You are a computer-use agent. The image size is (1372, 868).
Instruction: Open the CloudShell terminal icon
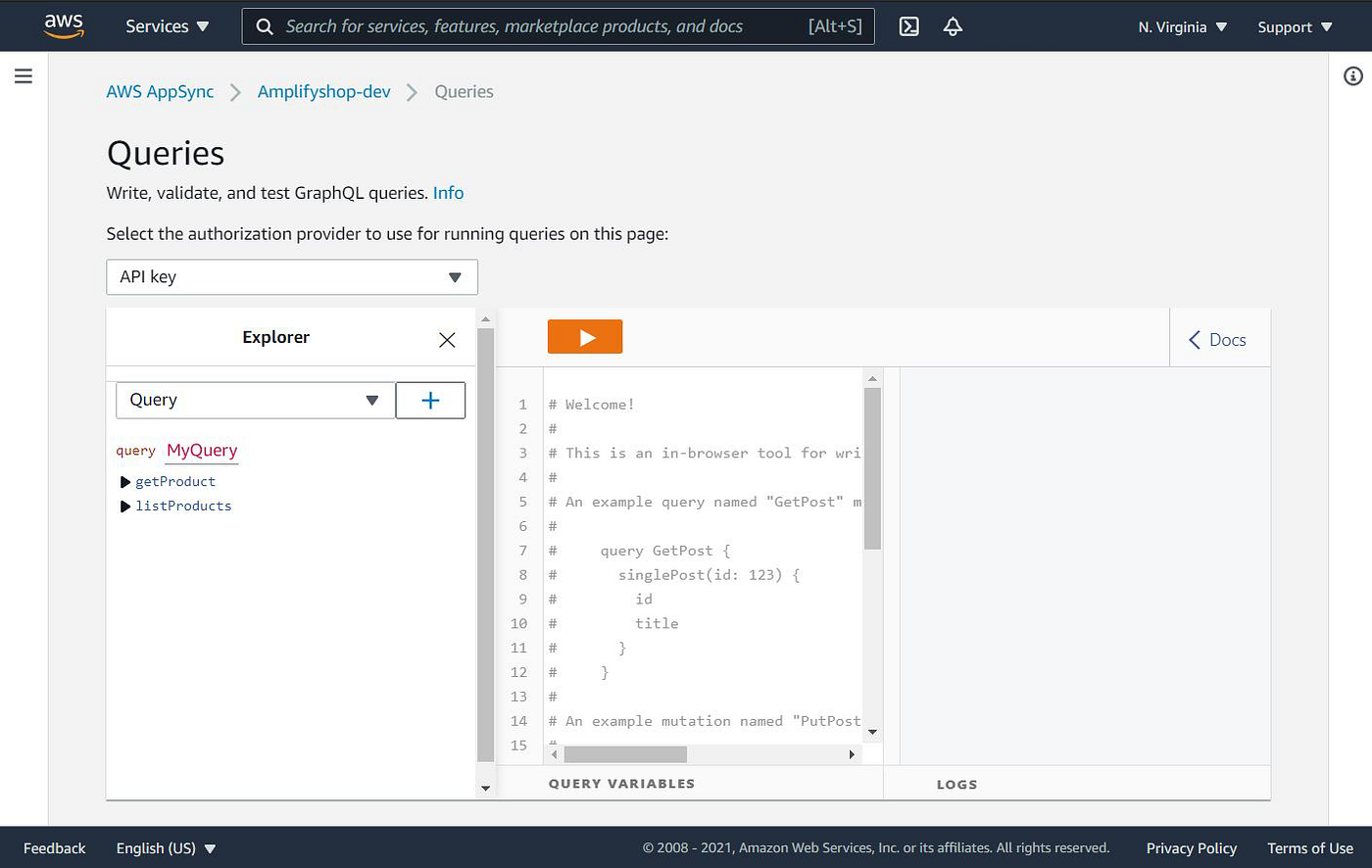coord(909,26)
